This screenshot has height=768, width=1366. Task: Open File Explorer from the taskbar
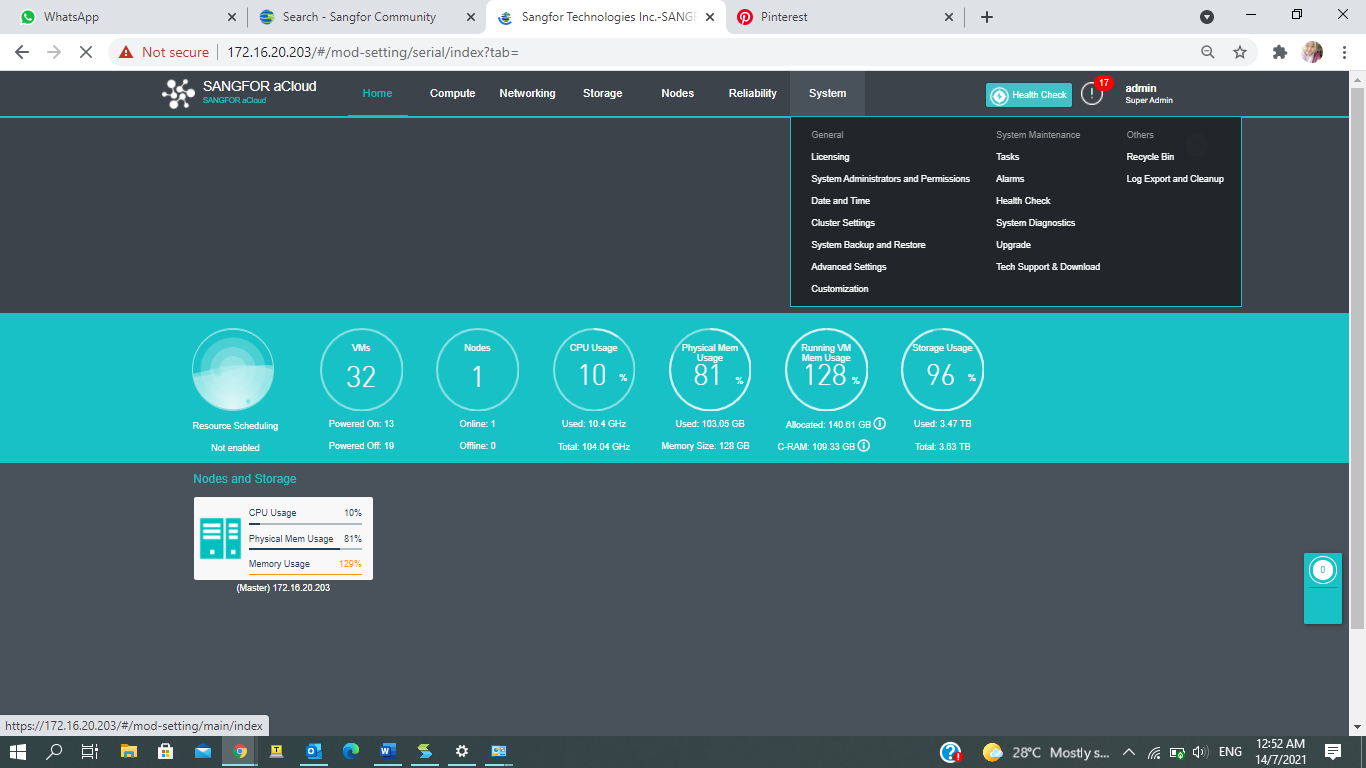point(129,751)
